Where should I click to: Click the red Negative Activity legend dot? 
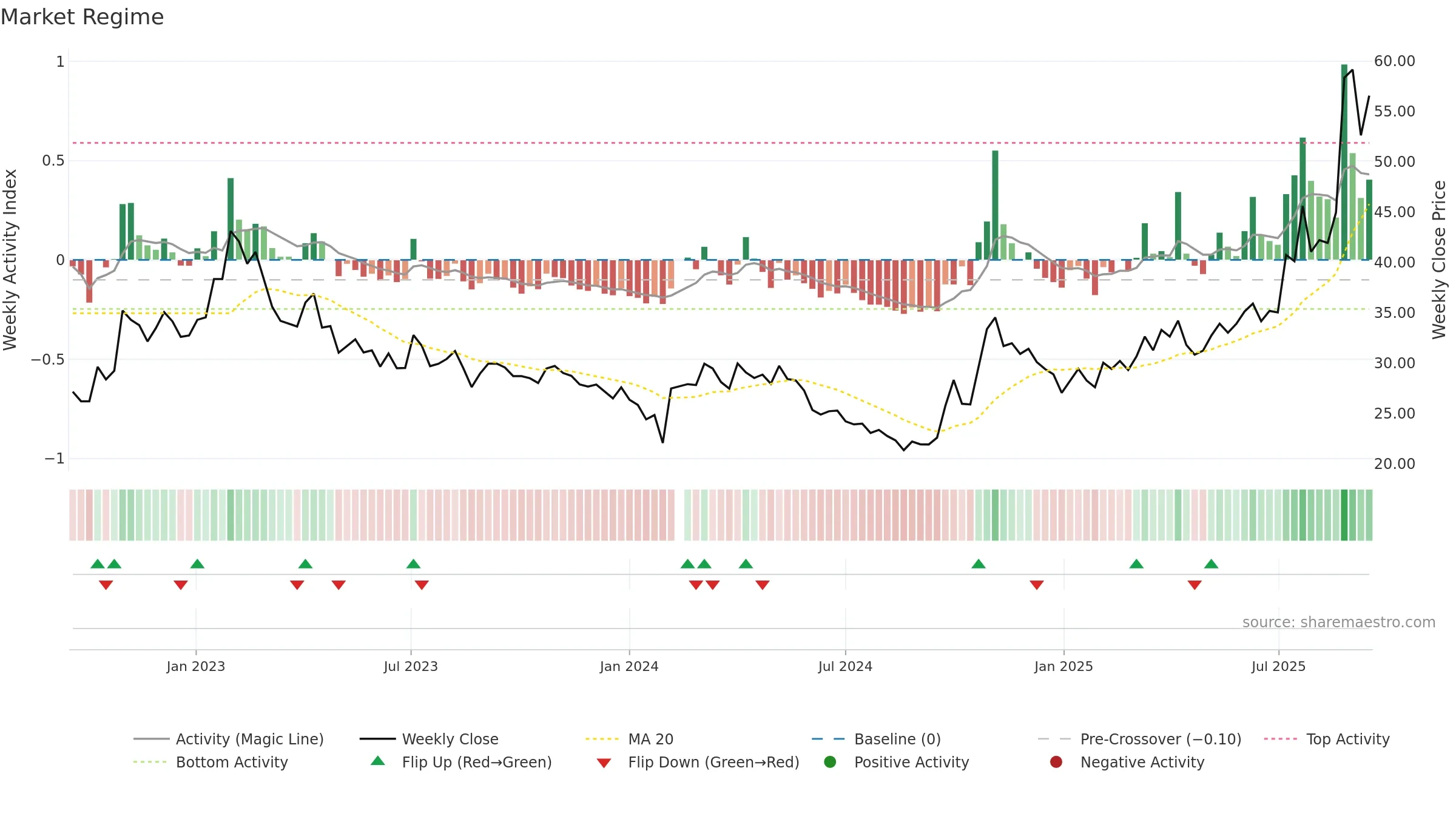[1056, 762]
